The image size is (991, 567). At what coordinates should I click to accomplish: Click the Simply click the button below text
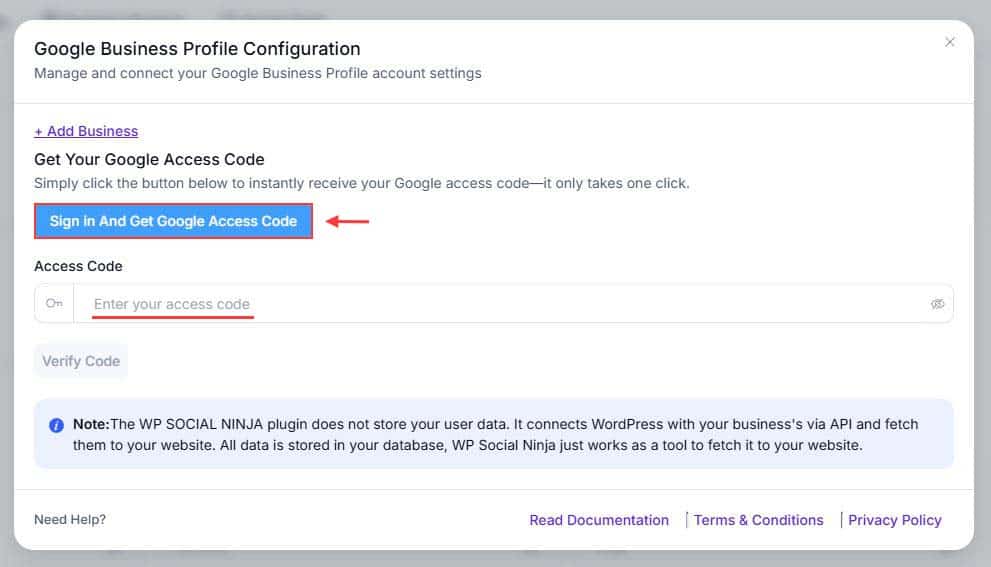click(362, 183)
